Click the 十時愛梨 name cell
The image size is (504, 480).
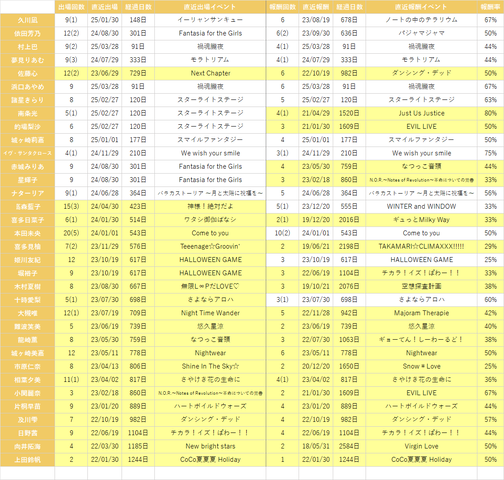28,300
